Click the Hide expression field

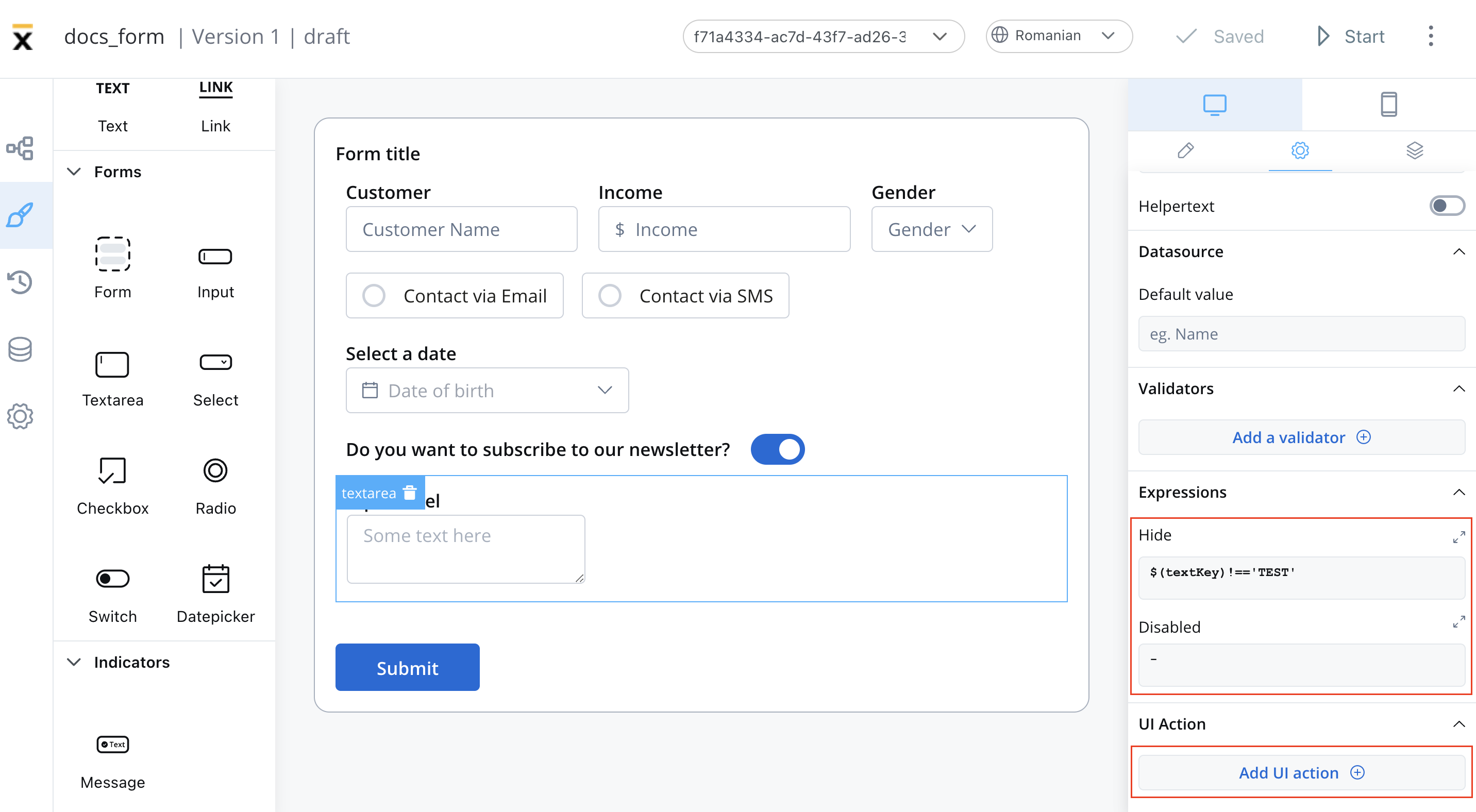[1301, 578]
